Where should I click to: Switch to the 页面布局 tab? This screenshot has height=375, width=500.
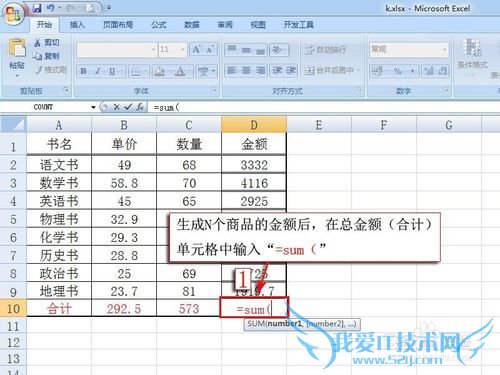[118, 25]
